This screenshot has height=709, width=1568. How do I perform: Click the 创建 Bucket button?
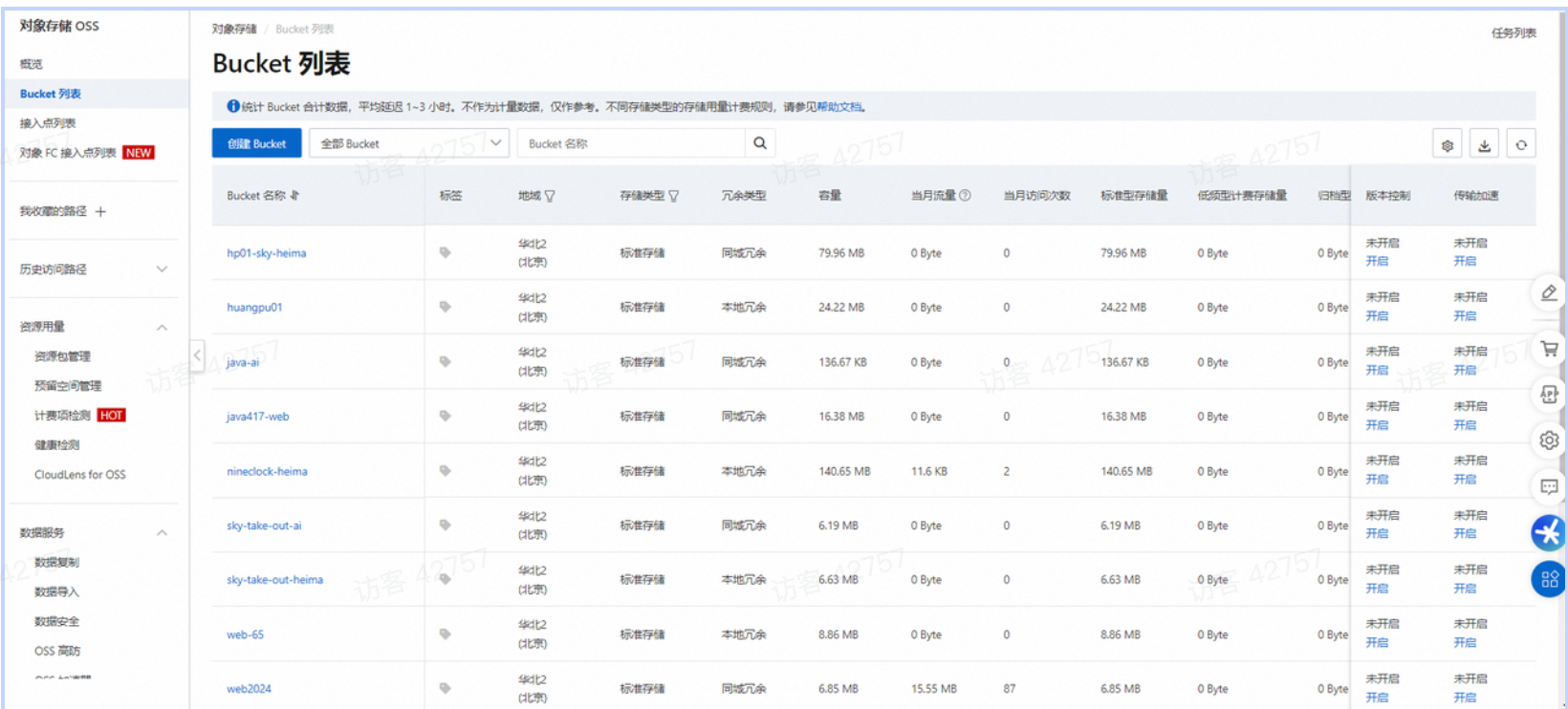coord(256,143)
